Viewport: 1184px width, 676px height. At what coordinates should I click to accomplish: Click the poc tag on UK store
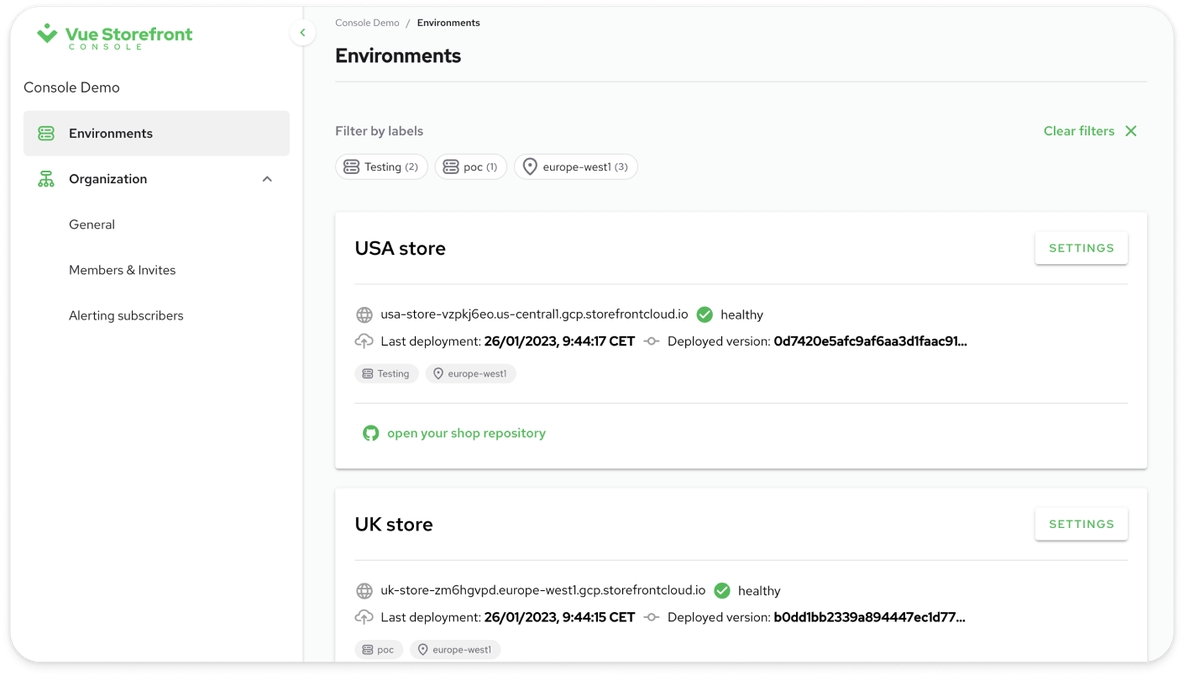click(378, 650)
